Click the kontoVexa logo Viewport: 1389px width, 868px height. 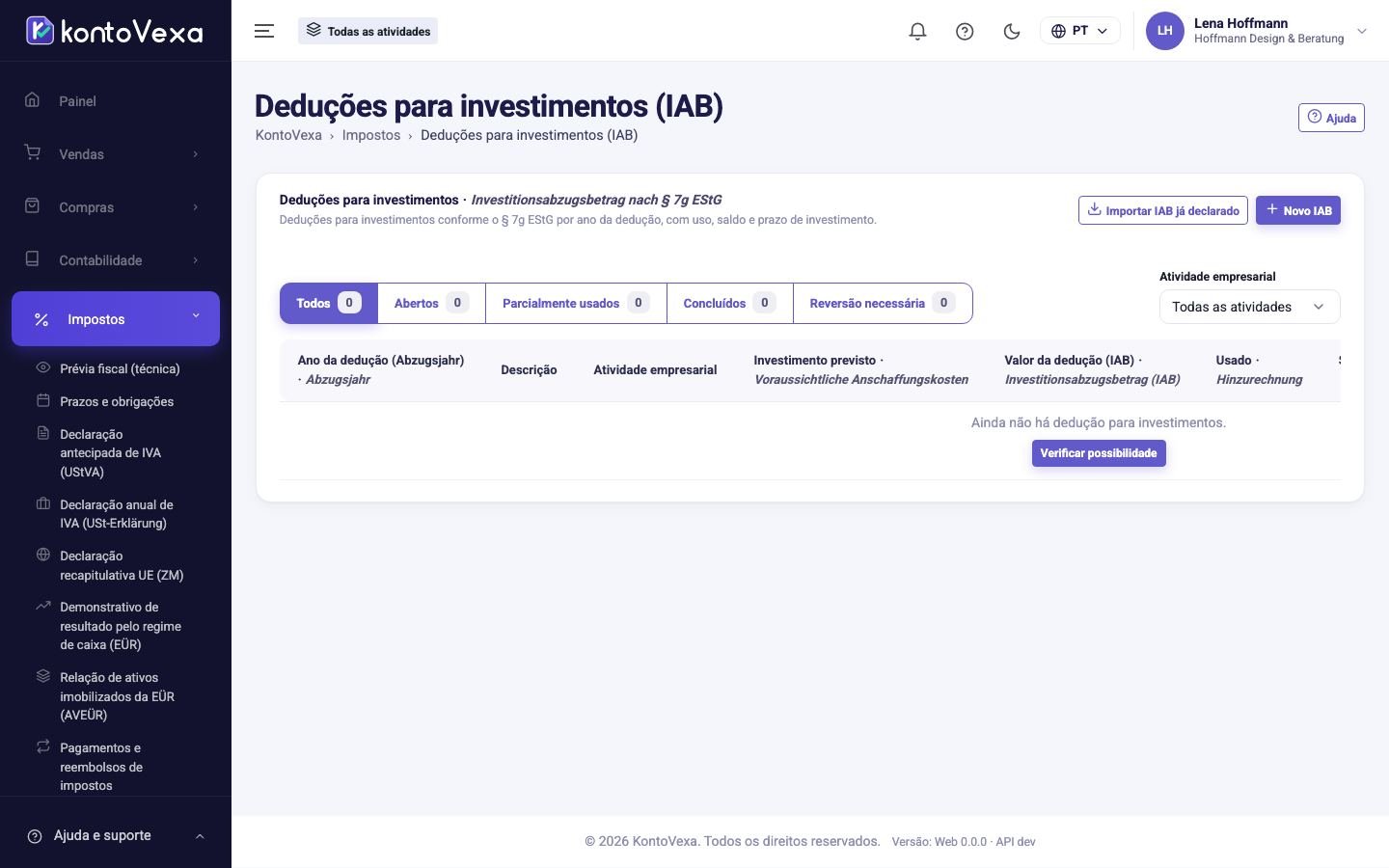pyautogui.click(x=115, y=31)
